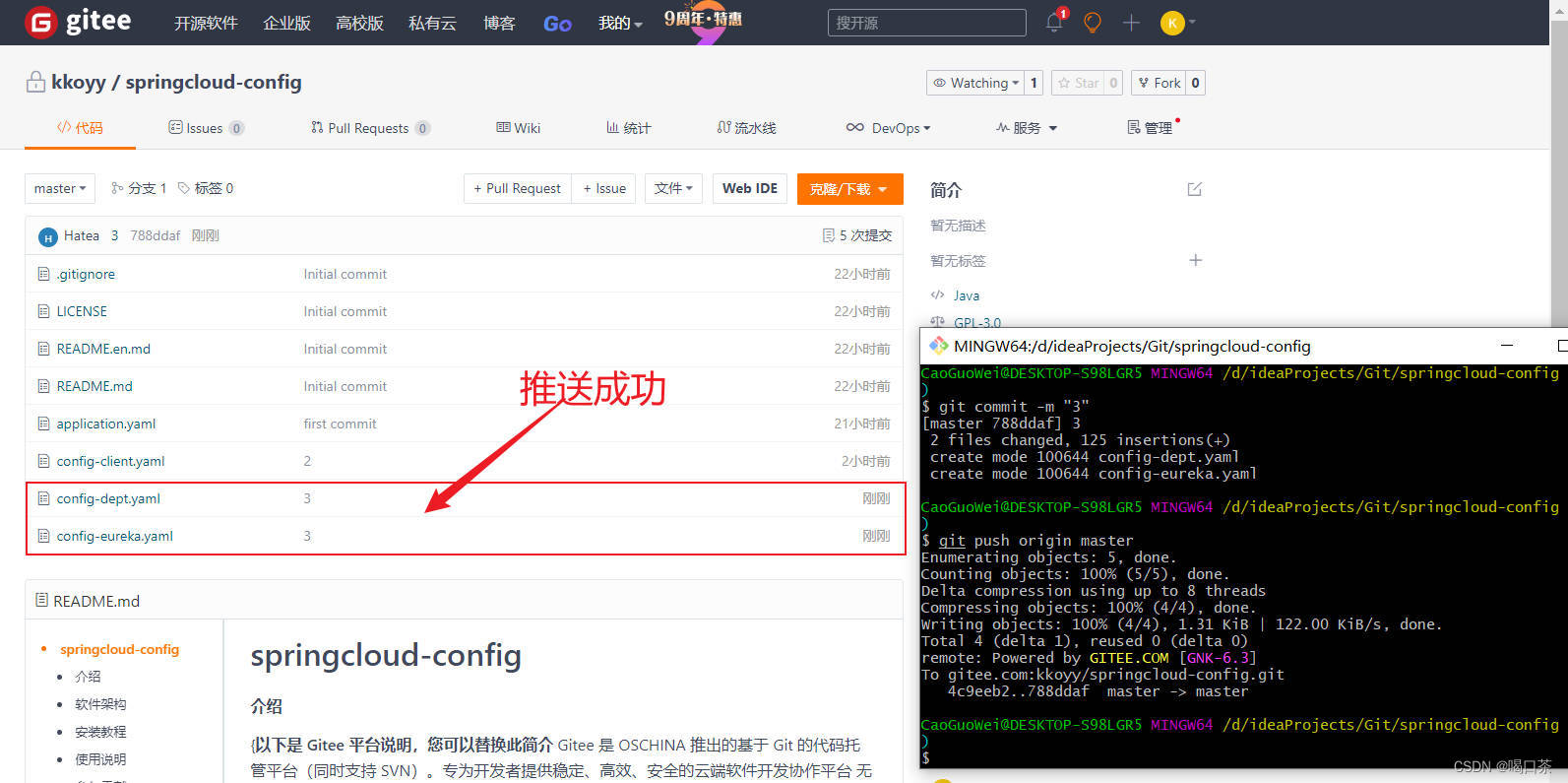Click the orange lightbulb tips icon
The image size is (1568, 783).
[x=1093, y=22]
